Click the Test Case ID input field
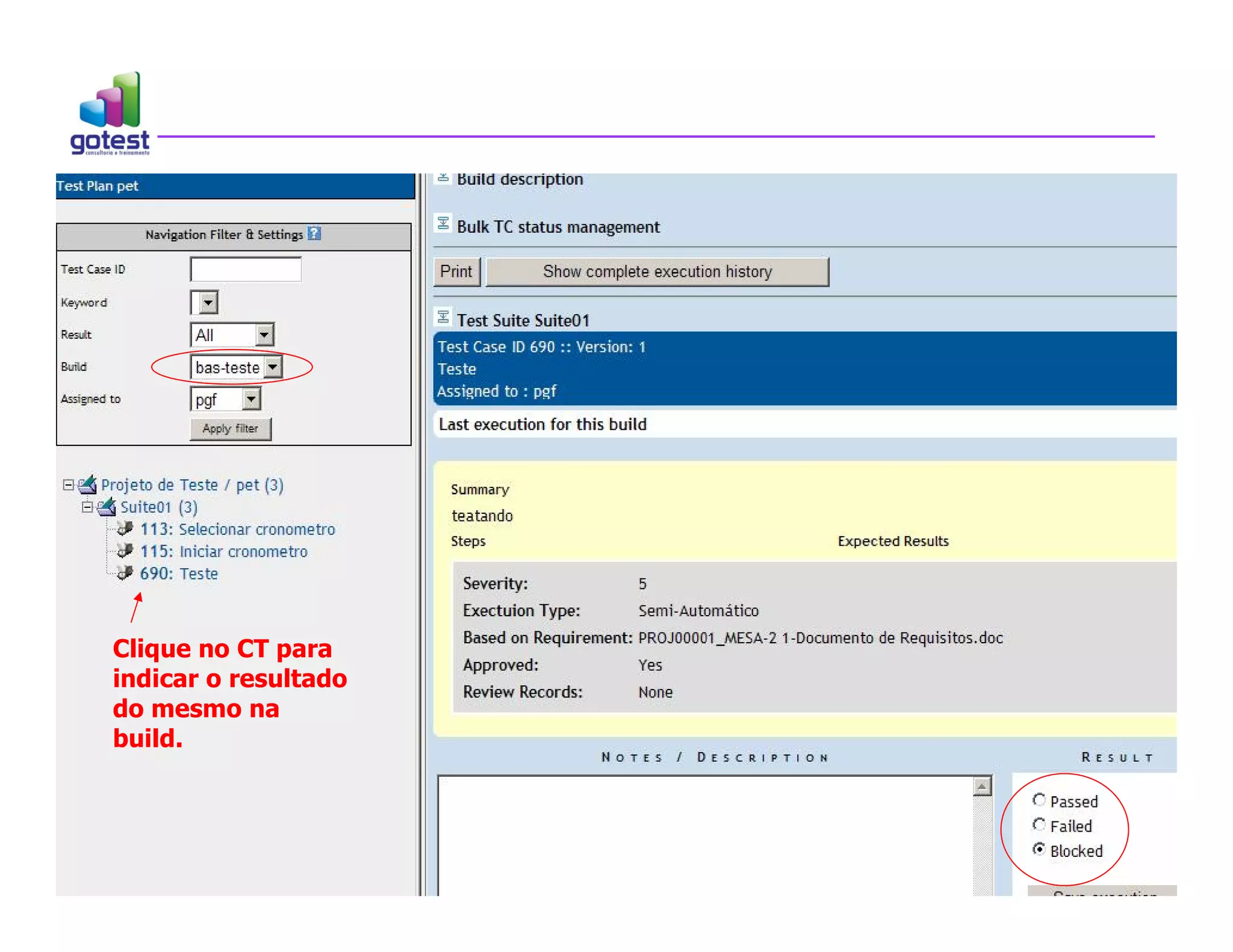This screenshot has width=1233, height=952. (246, 269)
